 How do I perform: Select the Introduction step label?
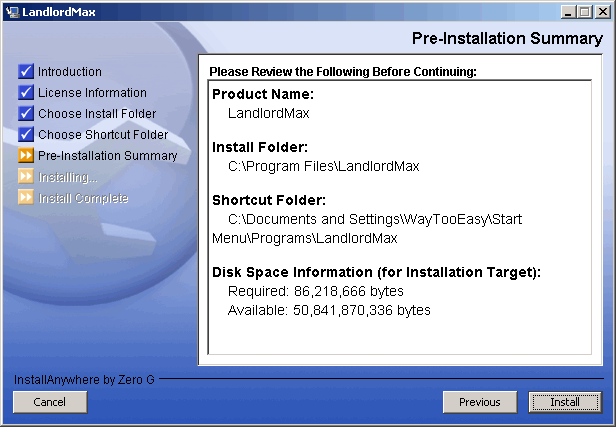click(70, 72)
